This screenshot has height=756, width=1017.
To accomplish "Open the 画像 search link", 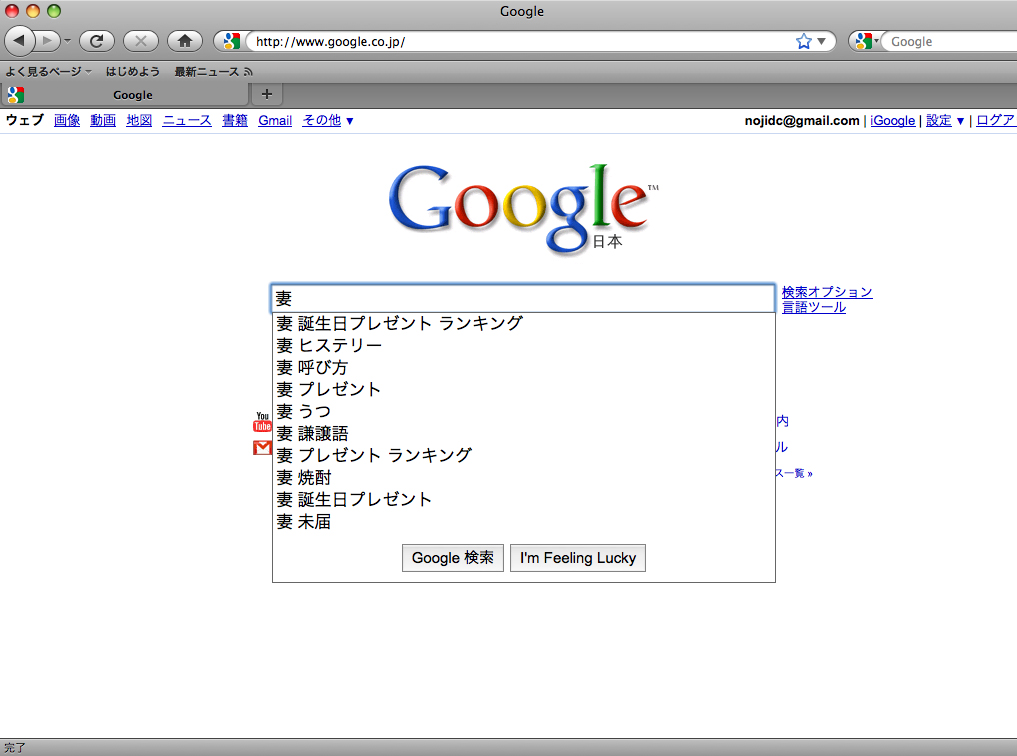I will coord(67,121).
